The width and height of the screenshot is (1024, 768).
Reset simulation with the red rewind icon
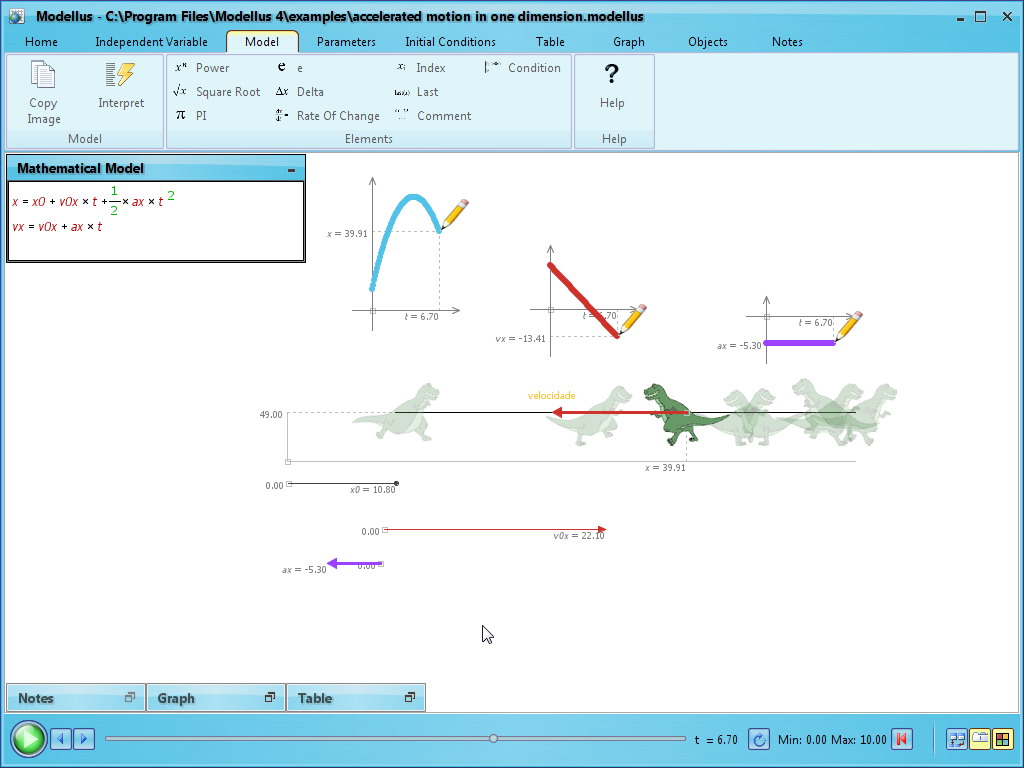(902, 739)
